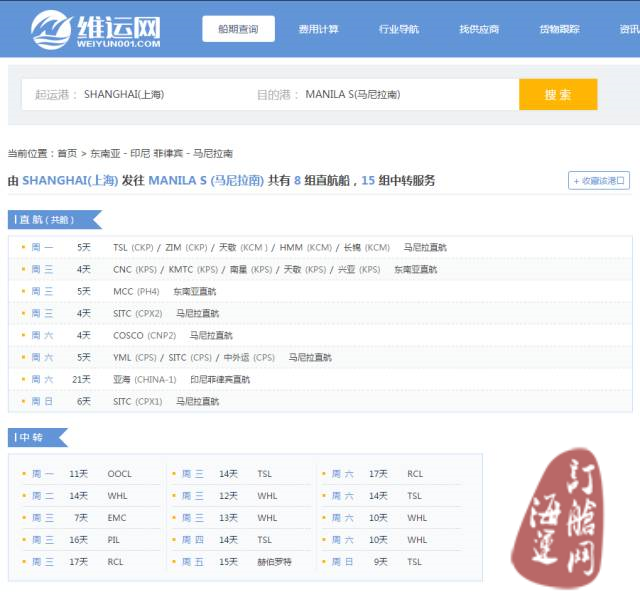The image size is (640, 592).
Task: Open PIL 16天 transfer service
Action: 91,540
